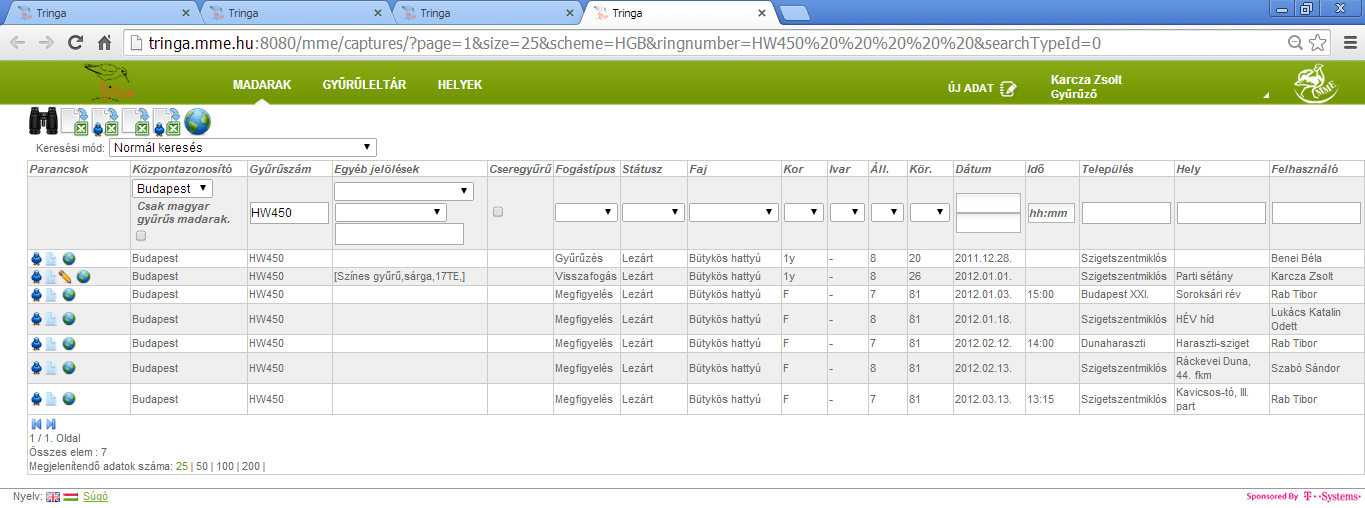Open the Ivar filter dropdown

click(847, 212)
